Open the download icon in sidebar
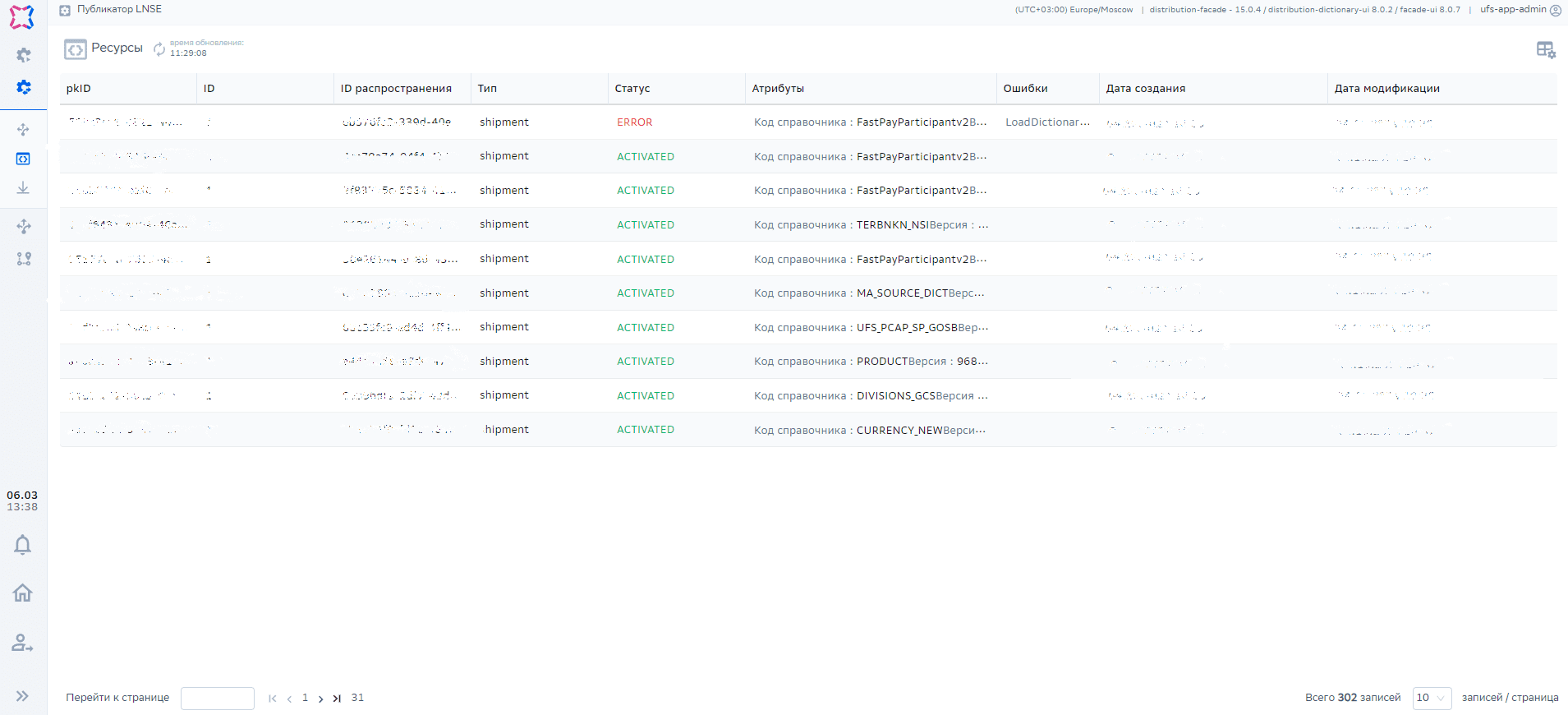1568x715 pixels. click(x=23, y=188)
